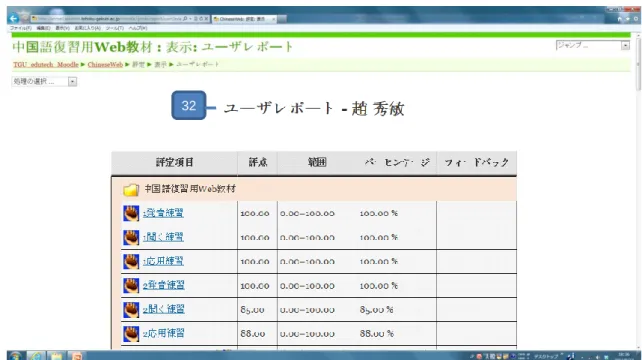Viewport: 642px width, 360px height.
Task: Click the yellow folder icon for 中国語復習用Web教材
Action: [131, 190]
